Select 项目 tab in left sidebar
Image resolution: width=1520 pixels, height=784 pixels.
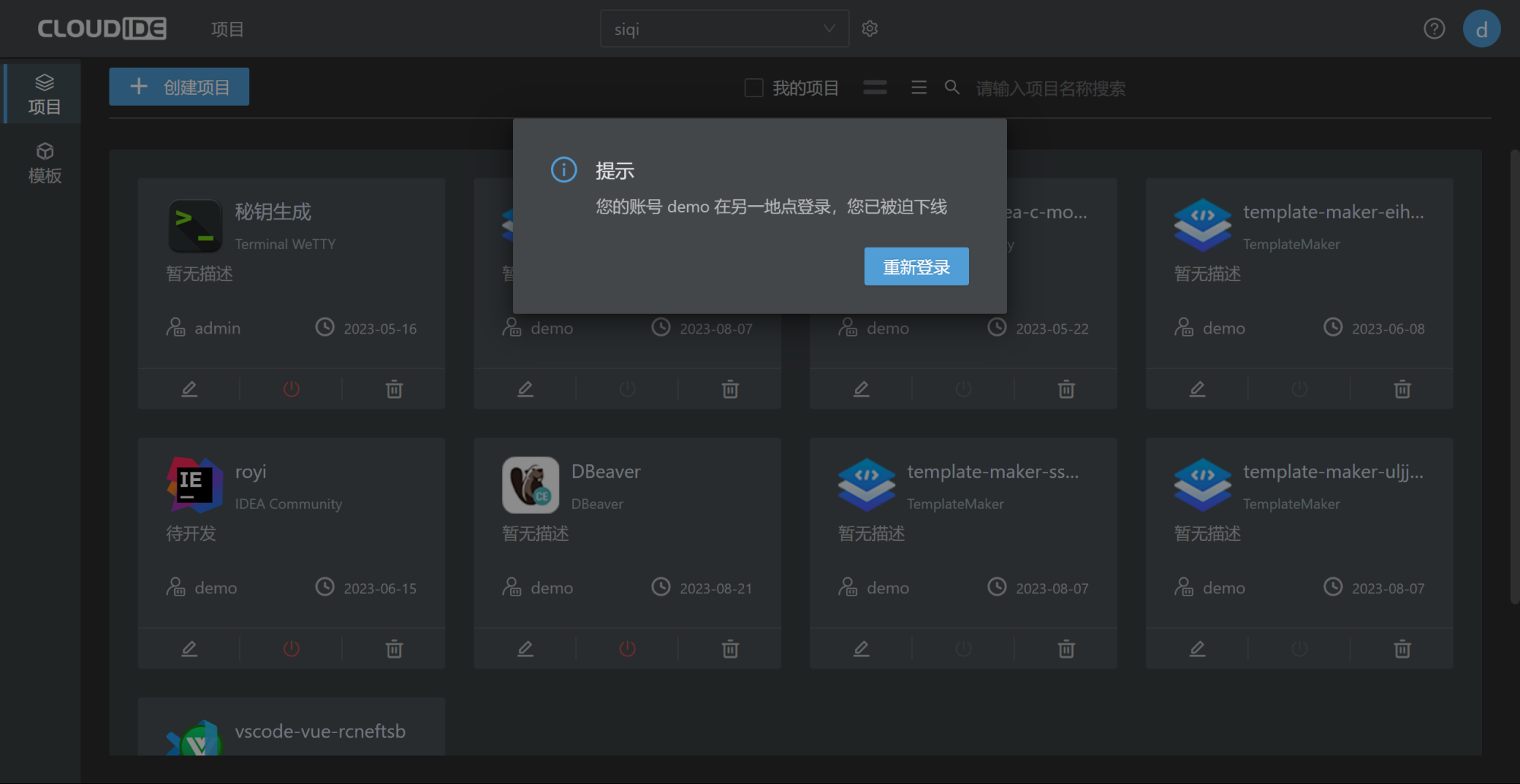(x=44, y=94)
